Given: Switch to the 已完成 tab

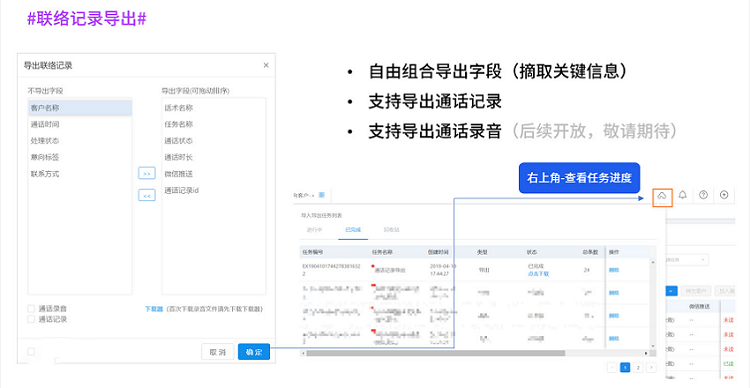Looking at the screenshot, I should tap(353, 230).
